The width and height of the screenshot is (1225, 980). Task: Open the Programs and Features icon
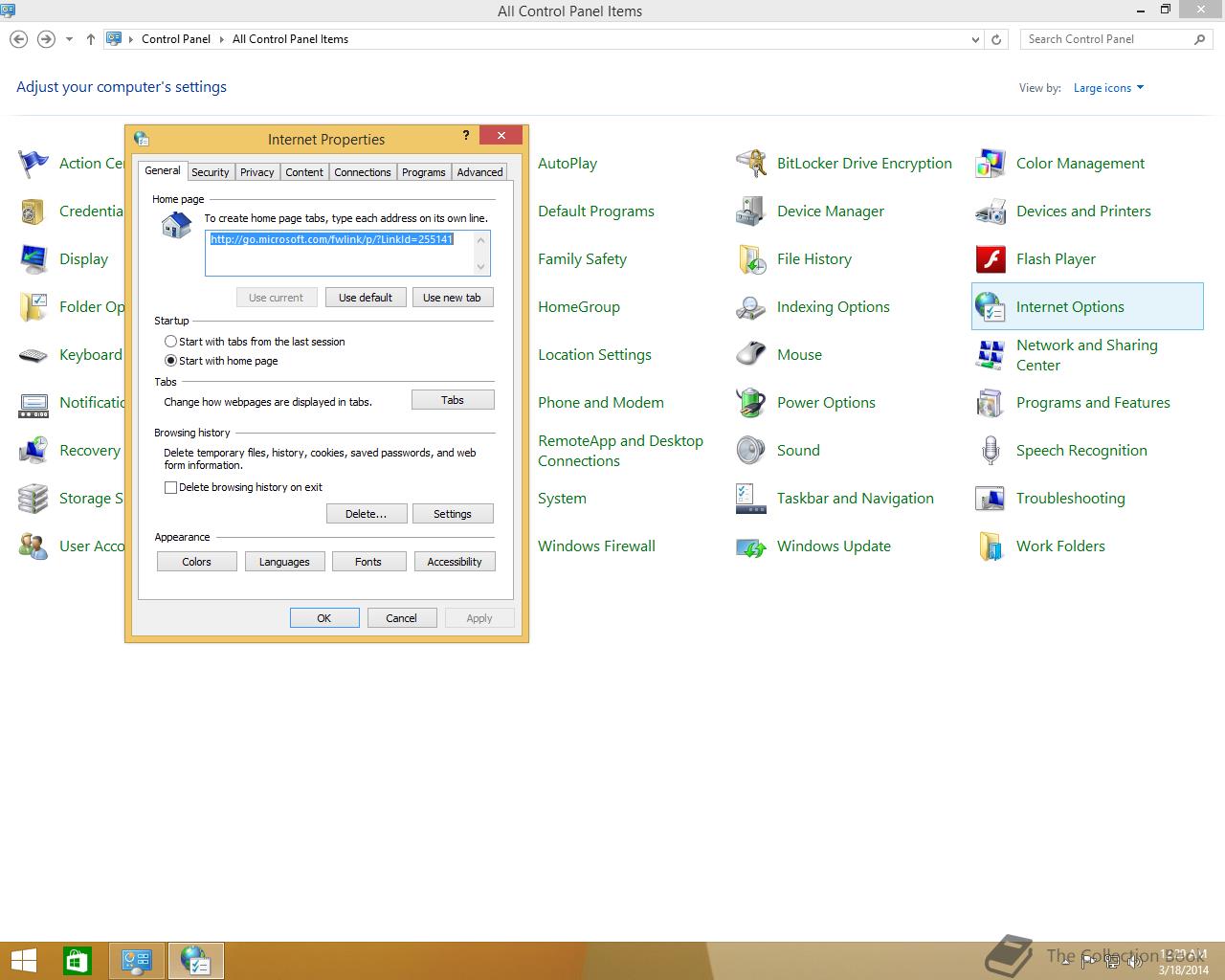[991, 403]
